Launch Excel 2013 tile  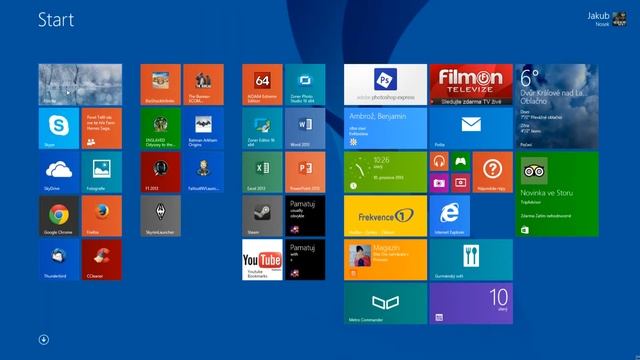pyautogui.click(x=262, y=172)
